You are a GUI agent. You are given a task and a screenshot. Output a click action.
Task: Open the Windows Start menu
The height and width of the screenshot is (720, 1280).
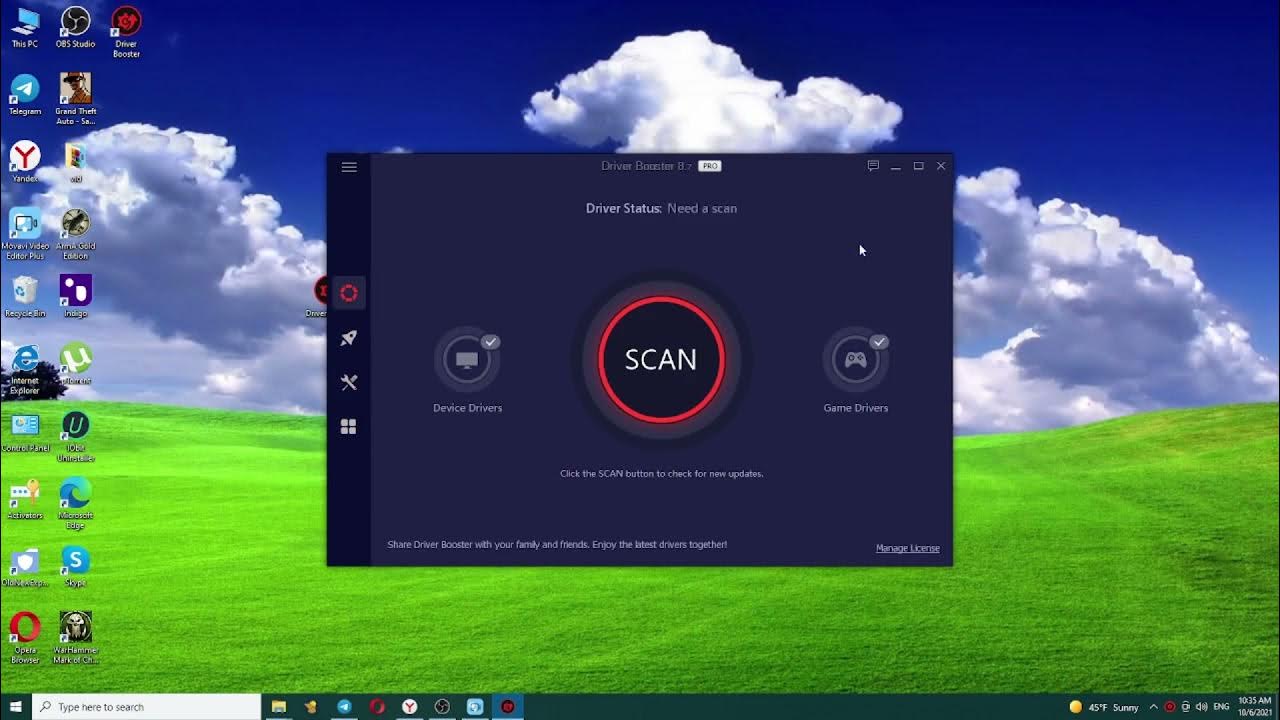(16, 707)
